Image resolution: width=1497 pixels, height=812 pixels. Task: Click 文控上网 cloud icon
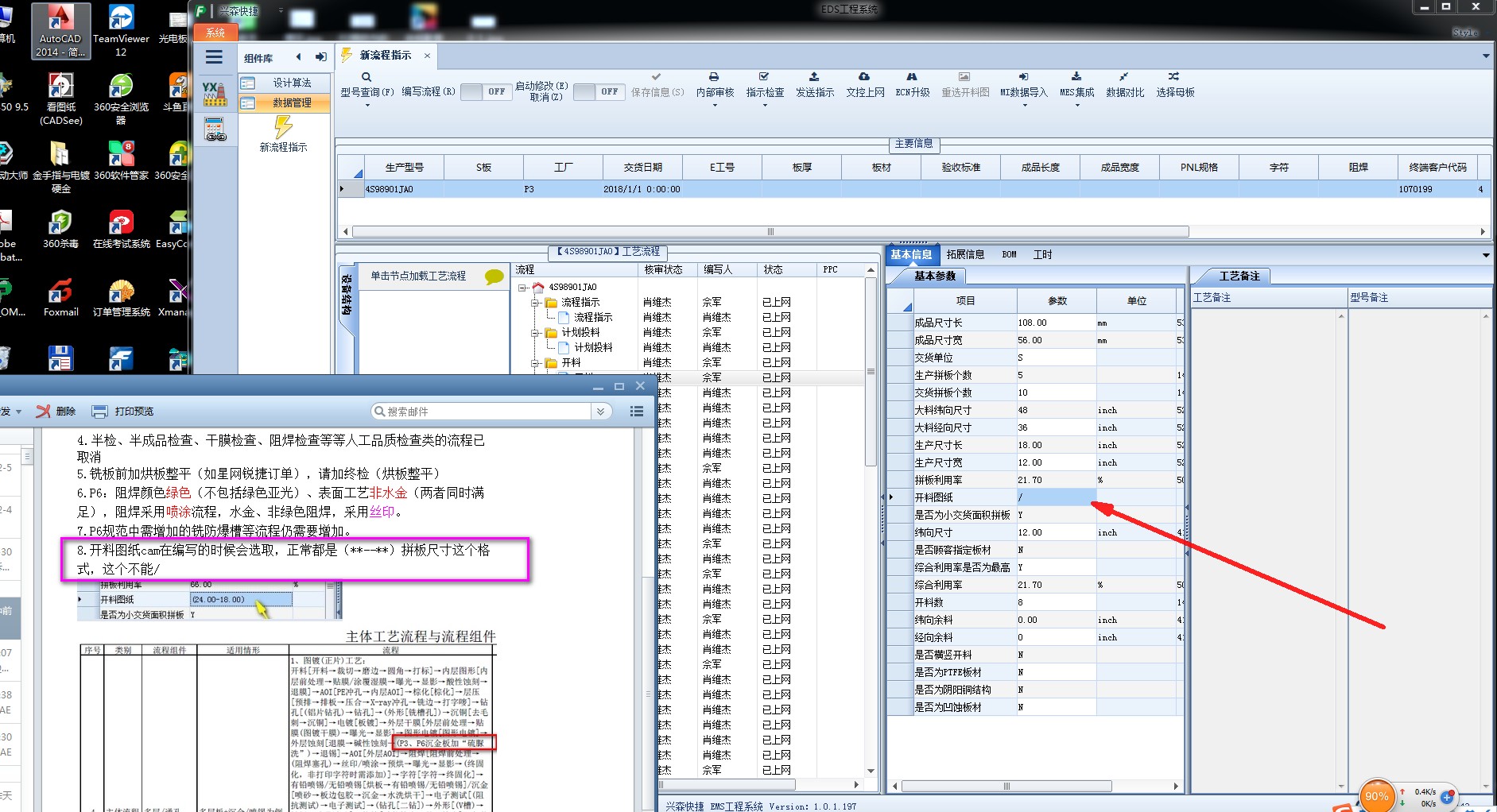click(x=864, y=77)
